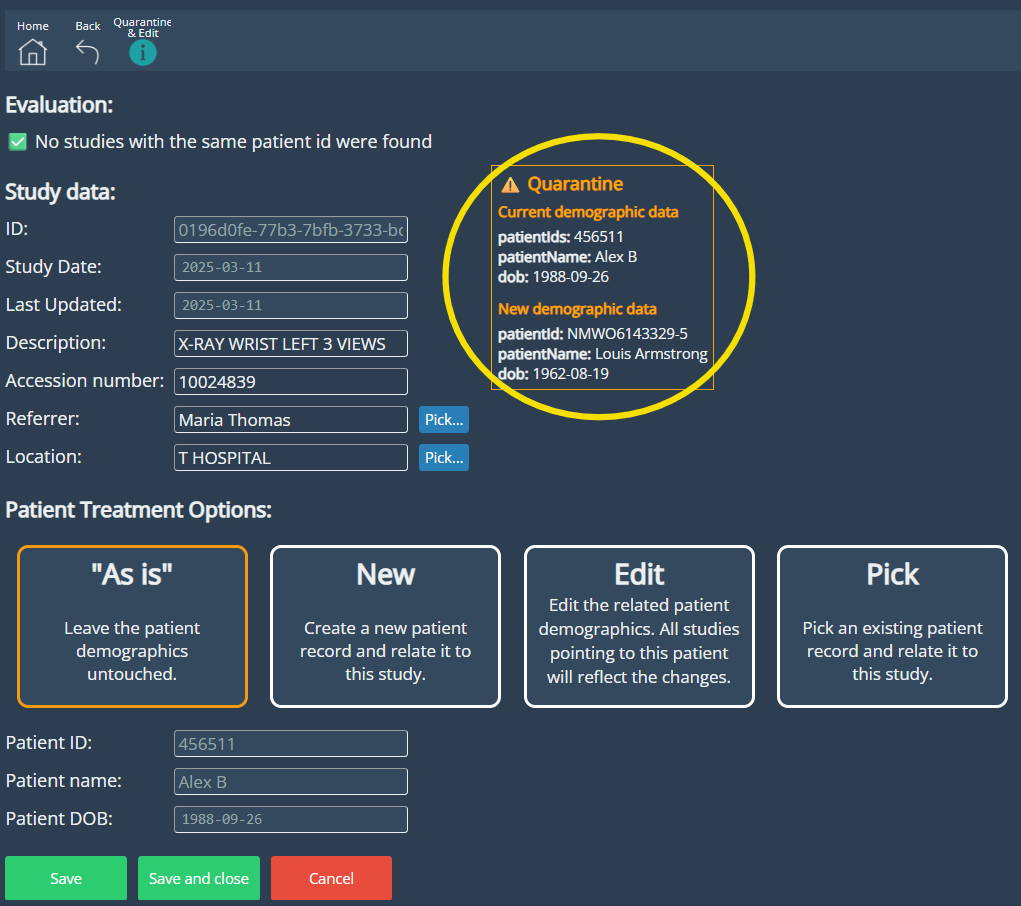Click the Quarantine warning triangle icon
This screenshot has height=906, width=1021.
[x=510, y=185]
